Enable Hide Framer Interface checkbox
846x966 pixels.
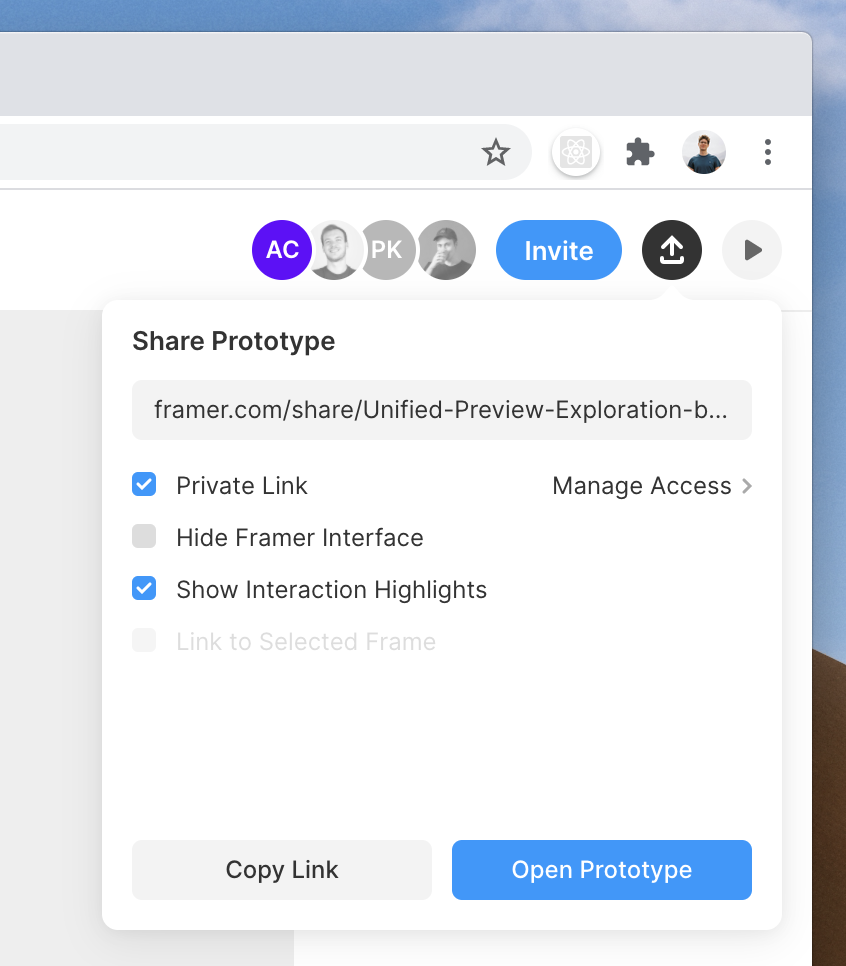point(144,537)
